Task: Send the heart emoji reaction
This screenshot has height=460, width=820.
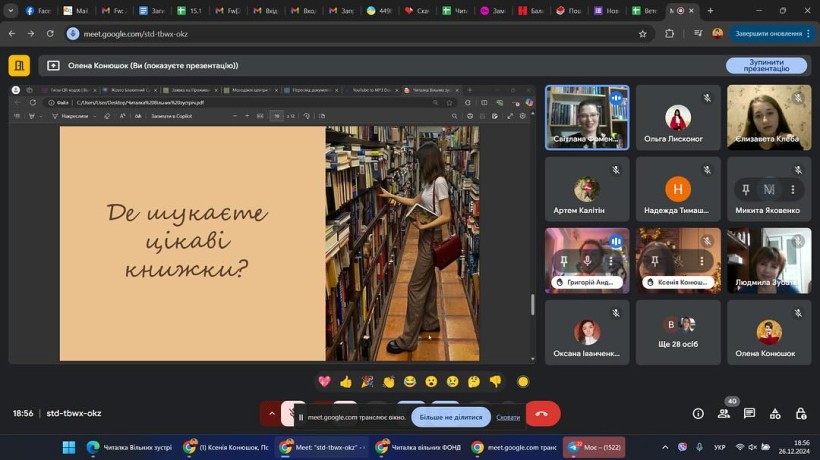Action: click(324, 382)
